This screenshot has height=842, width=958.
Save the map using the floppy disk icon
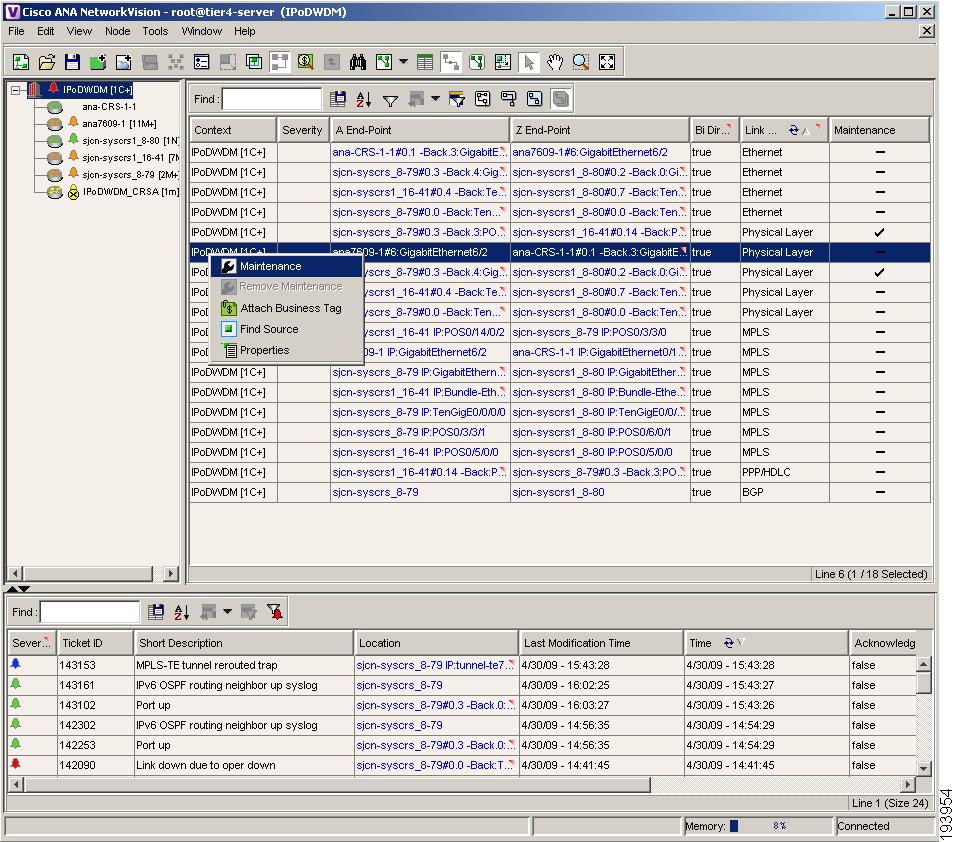[x=72, y=62]
